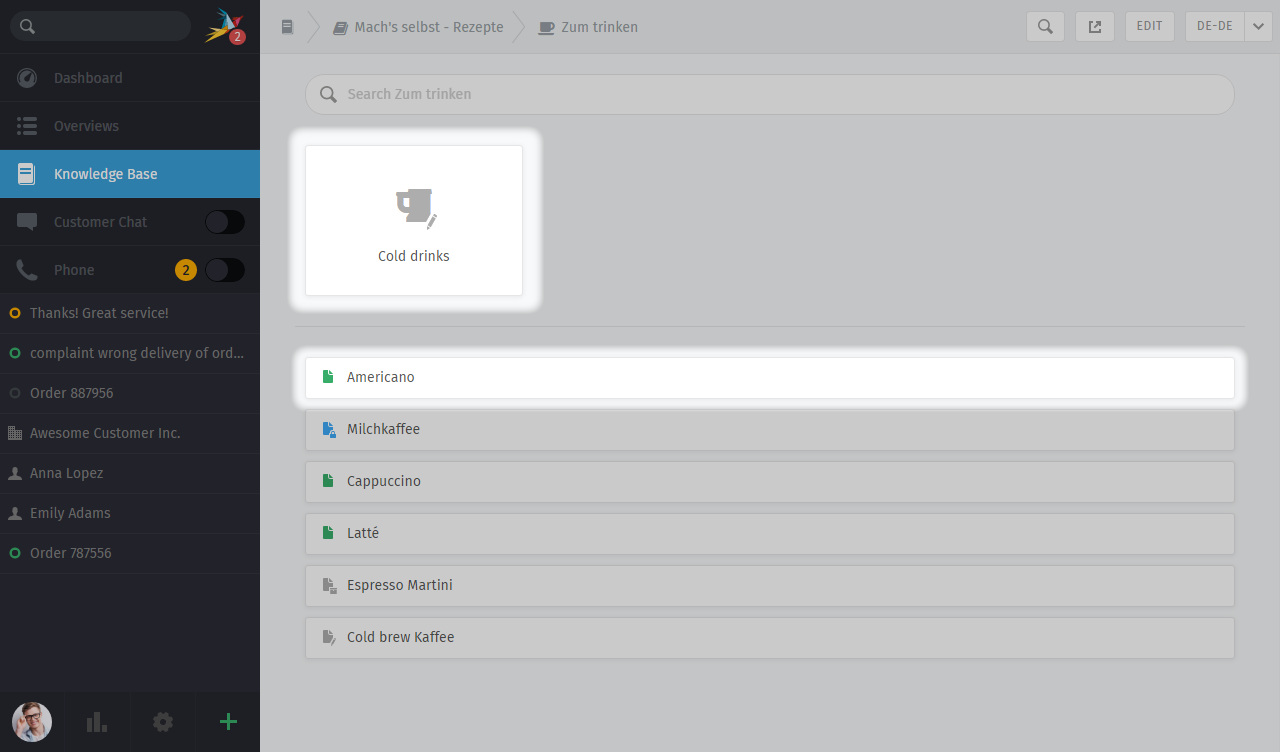This screenshot has width=1280, height=752.
Task: Open the statistics bar chart icon
Action: [x=97, y=722]
